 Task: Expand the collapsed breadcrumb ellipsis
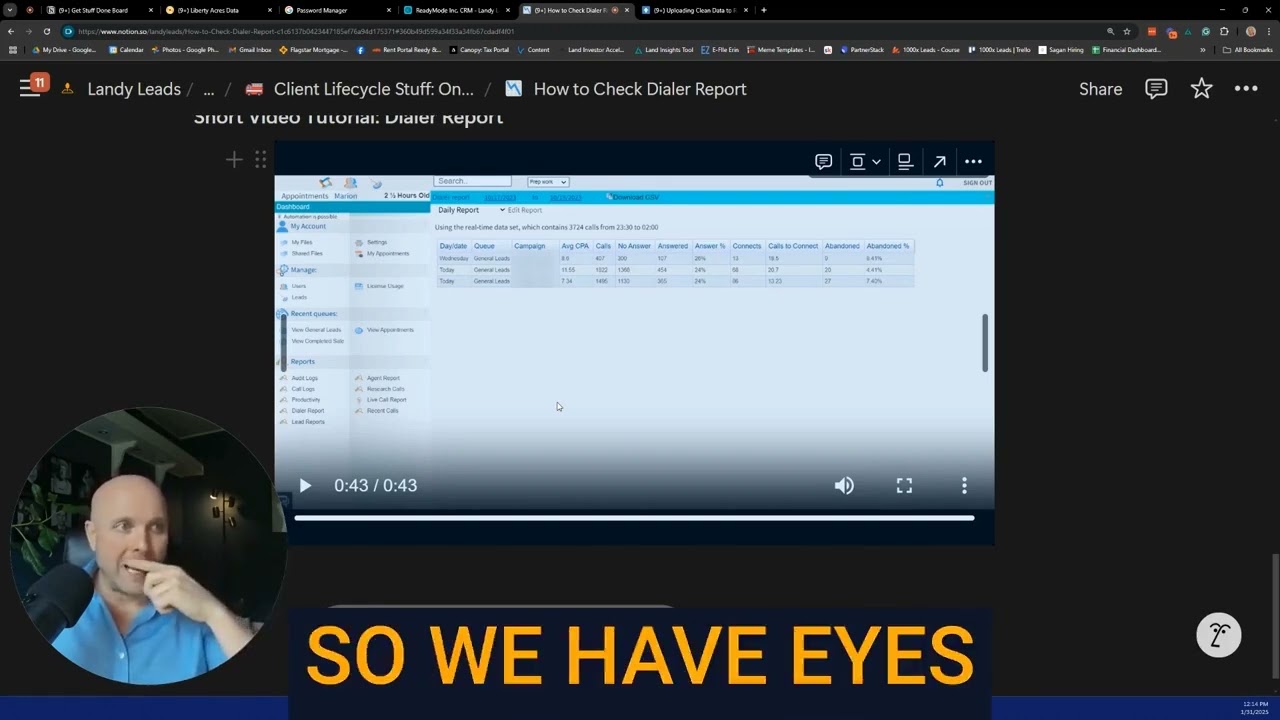(208, 89)
